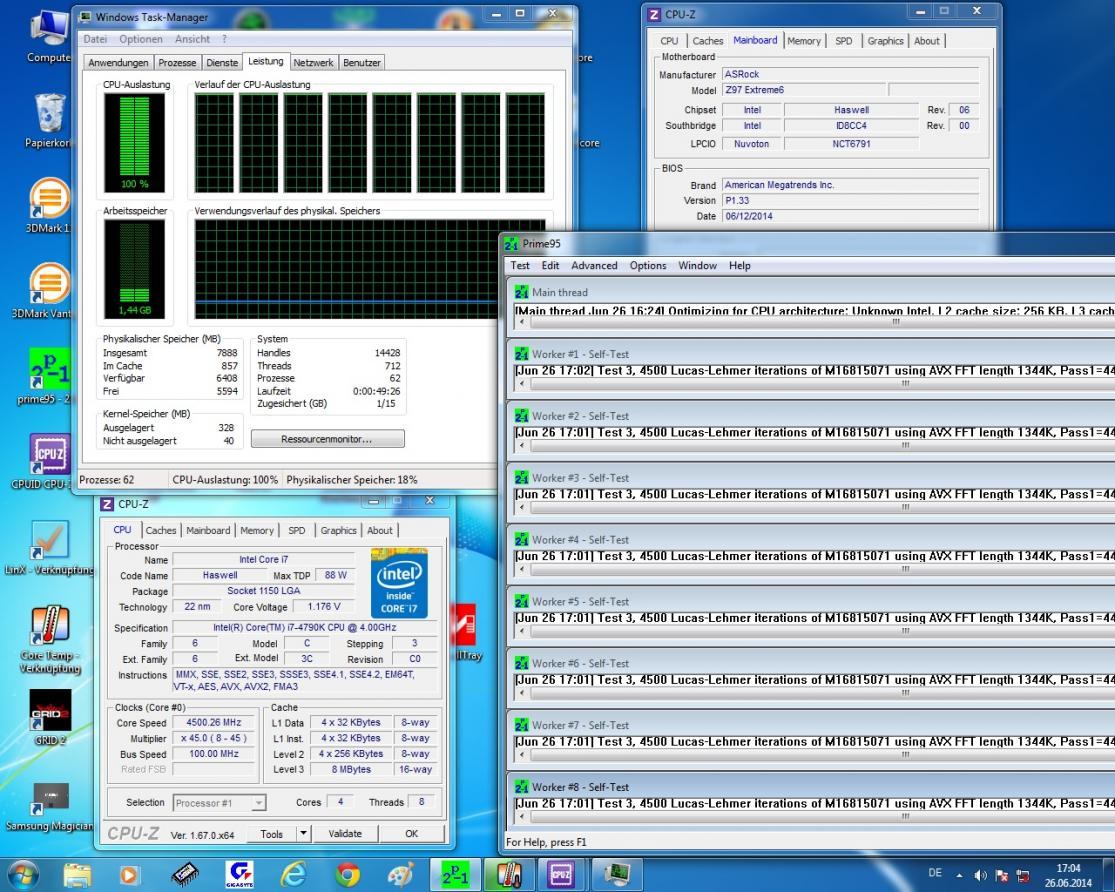Launch the GRID 2 game shortcut

coord(49,717)
